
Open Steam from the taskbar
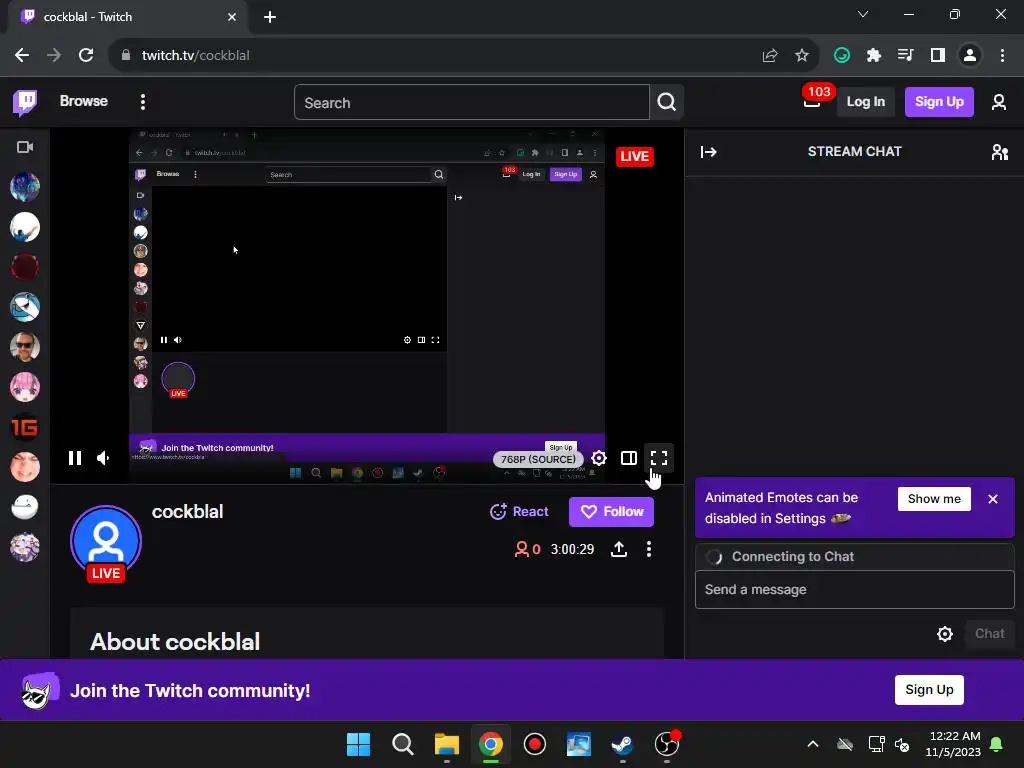click(x=622, y=744)
